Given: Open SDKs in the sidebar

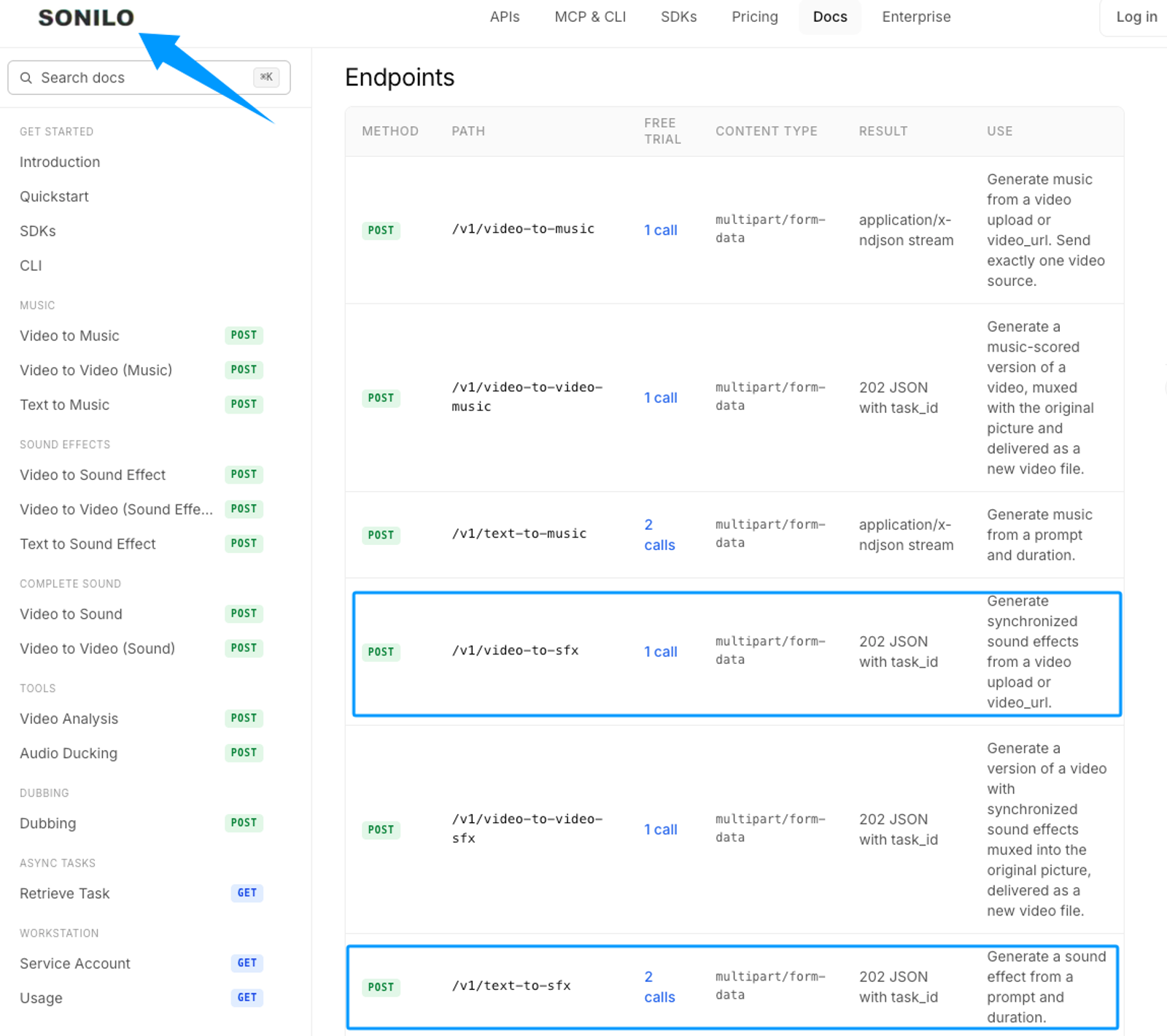Looking at the screenshot, I should 38,231.
